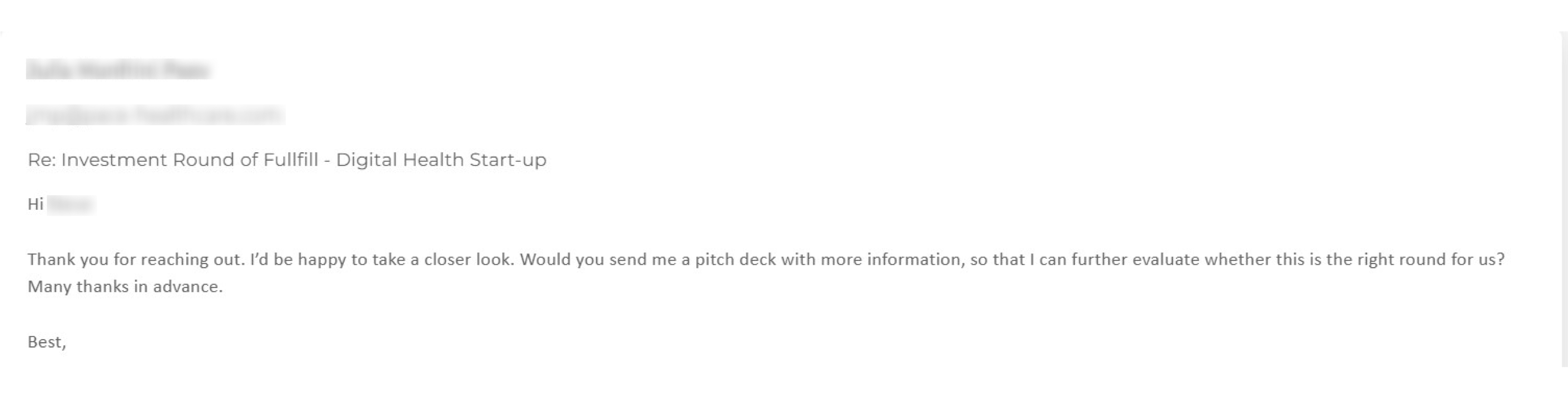Click the blurred sender email address
Image resolution: width=1568 pixels, height=398 pixels.
[x=155, y=115]
